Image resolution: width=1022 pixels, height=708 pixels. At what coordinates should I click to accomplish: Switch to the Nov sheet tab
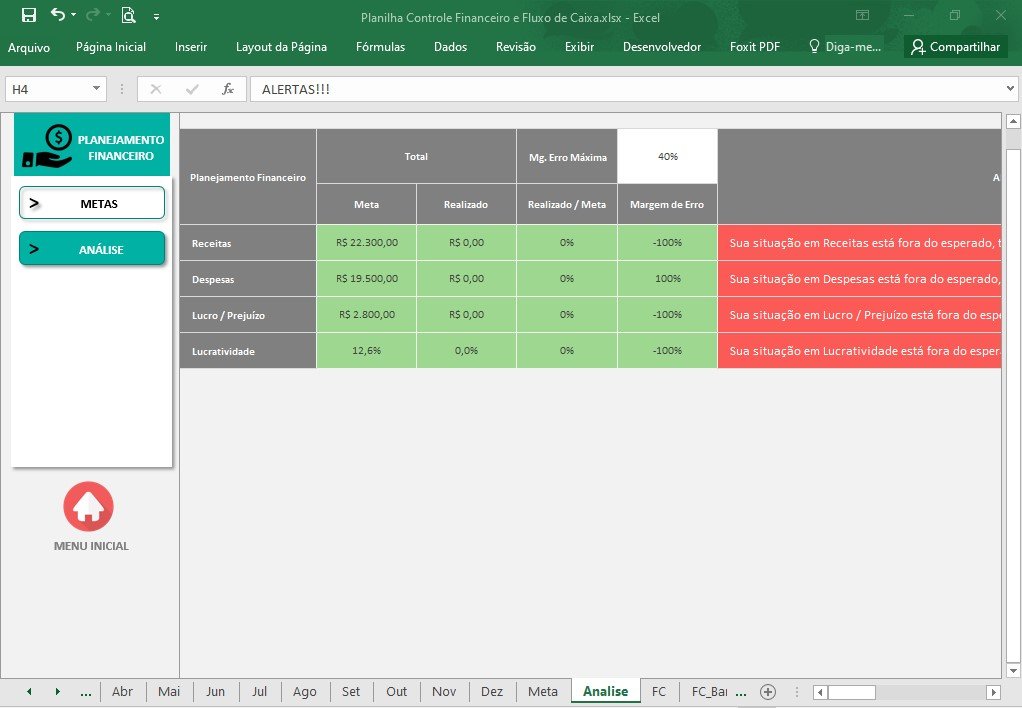[444, 692]
